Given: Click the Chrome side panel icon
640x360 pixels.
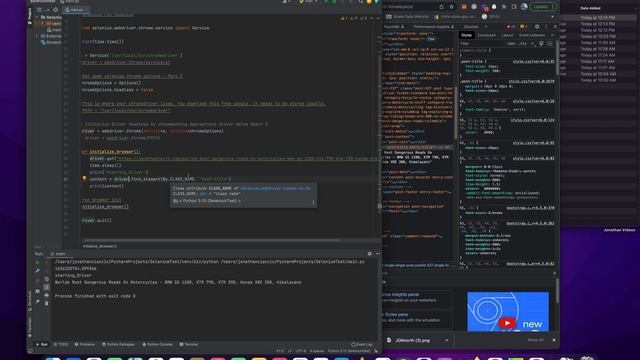Looking at the screenshot, I should pyautogui.click(x=514, y=7).
